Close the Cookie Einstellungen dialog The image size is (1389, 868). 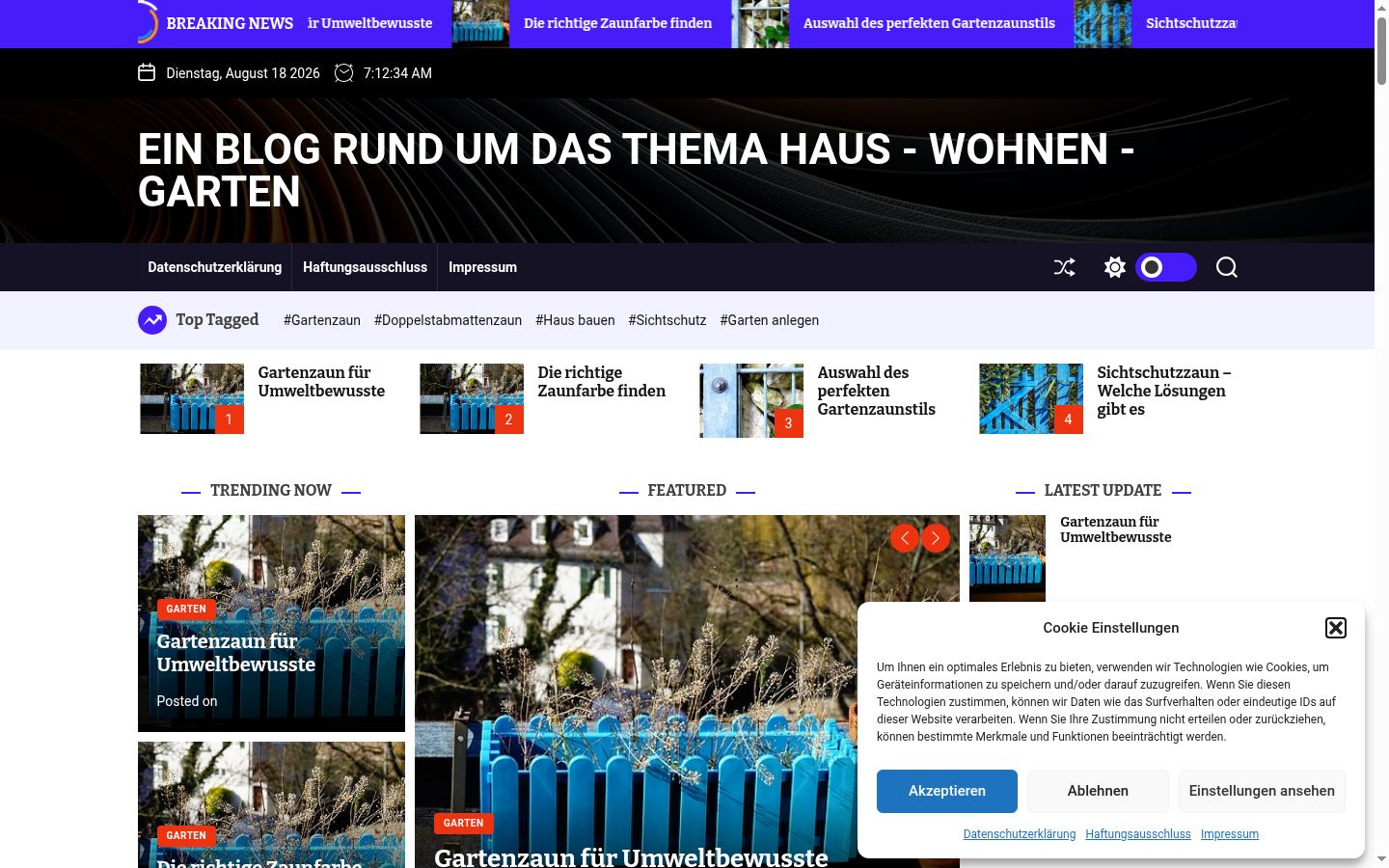pyautogui.click(x=1336, y=628)
